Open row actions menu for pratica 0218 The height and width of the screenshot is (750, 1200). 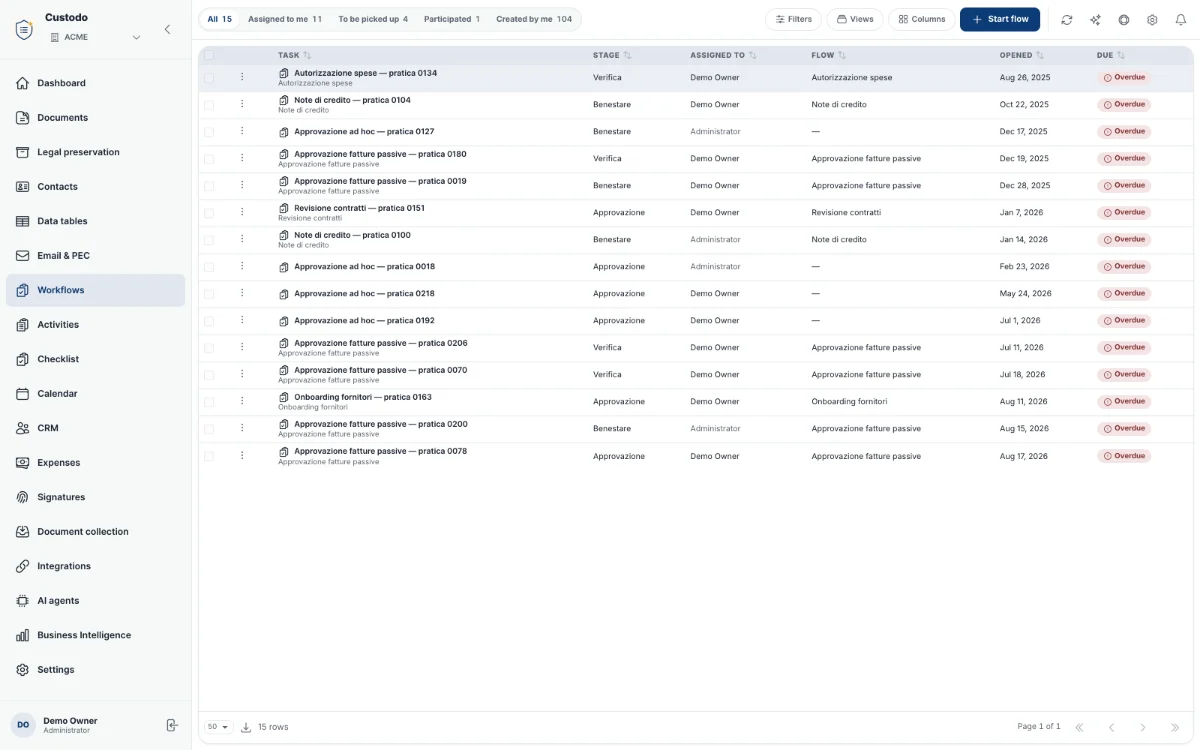click(241, 293)
